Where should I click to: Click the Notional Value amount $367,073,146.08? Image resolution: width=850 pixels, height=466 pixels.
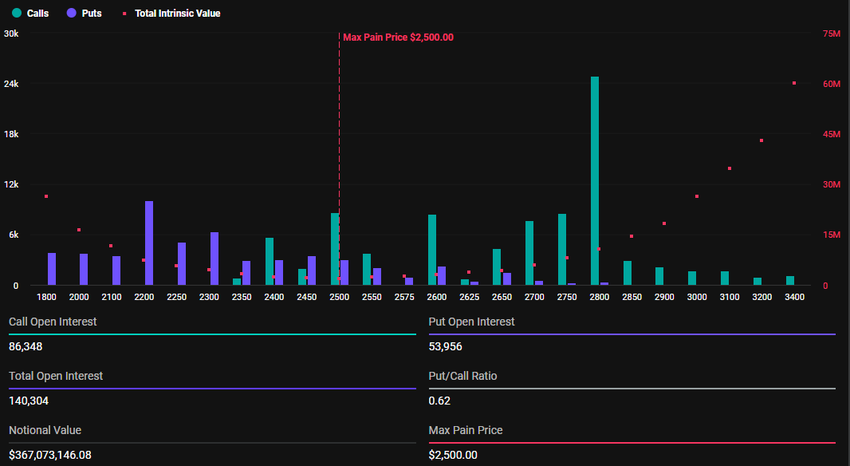[x=64, y=455]
